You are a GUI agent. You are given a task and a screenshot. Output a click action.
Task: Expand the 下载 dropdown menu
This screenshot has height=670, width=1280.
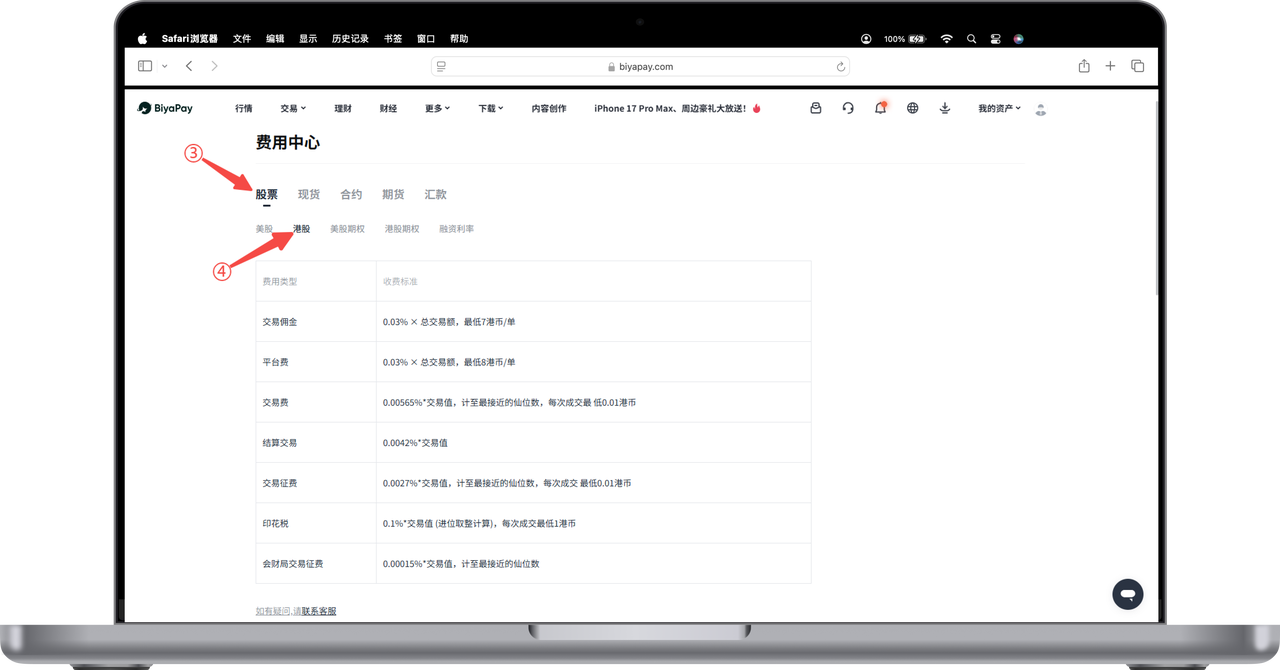point(491,108)
